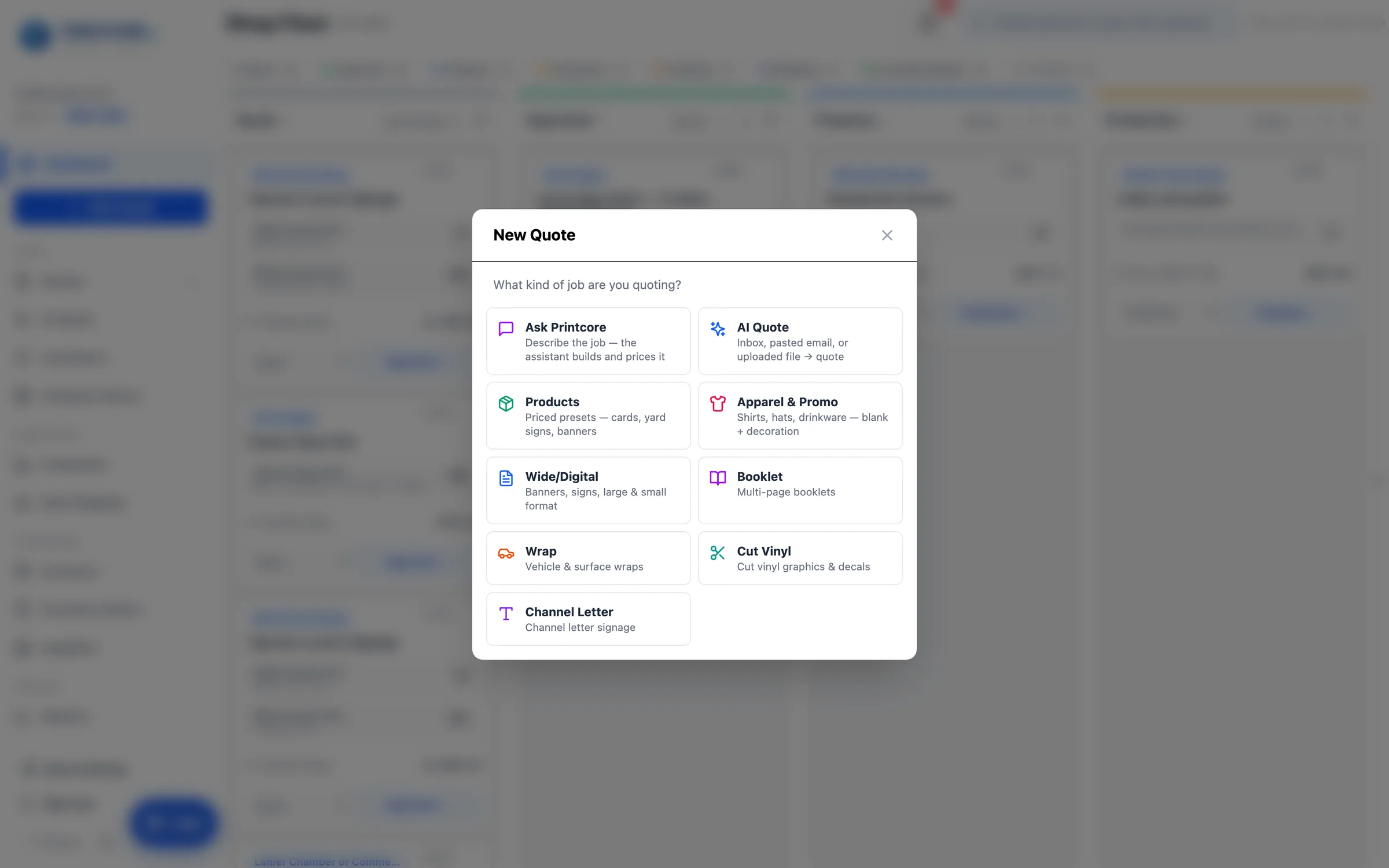The width and height of the screenshot is (1389, 868).
Task: Click the Channel Letter T icon
Action: pos(506,613)
